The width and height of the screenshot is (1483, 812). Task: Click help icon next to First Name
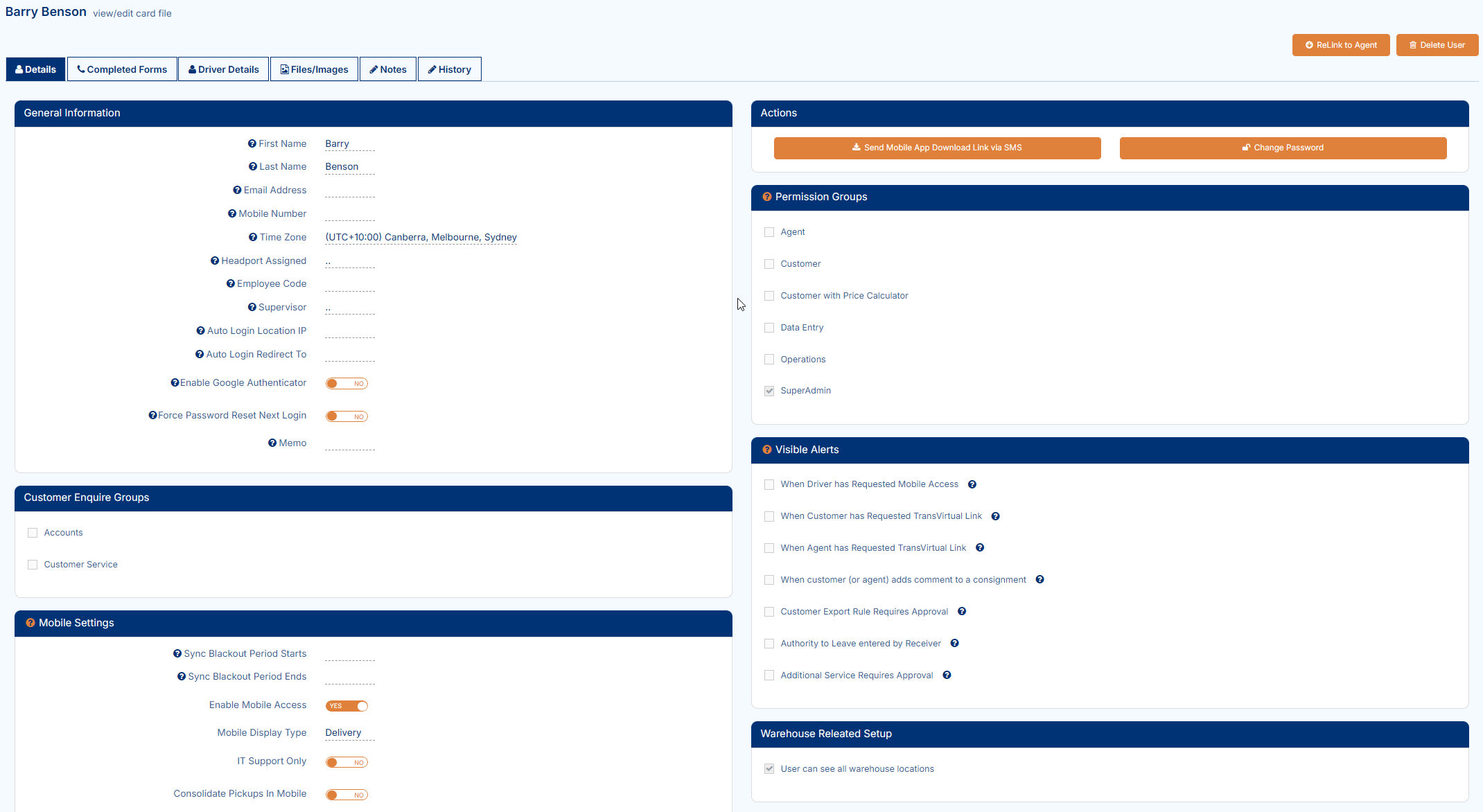(252, 143)
